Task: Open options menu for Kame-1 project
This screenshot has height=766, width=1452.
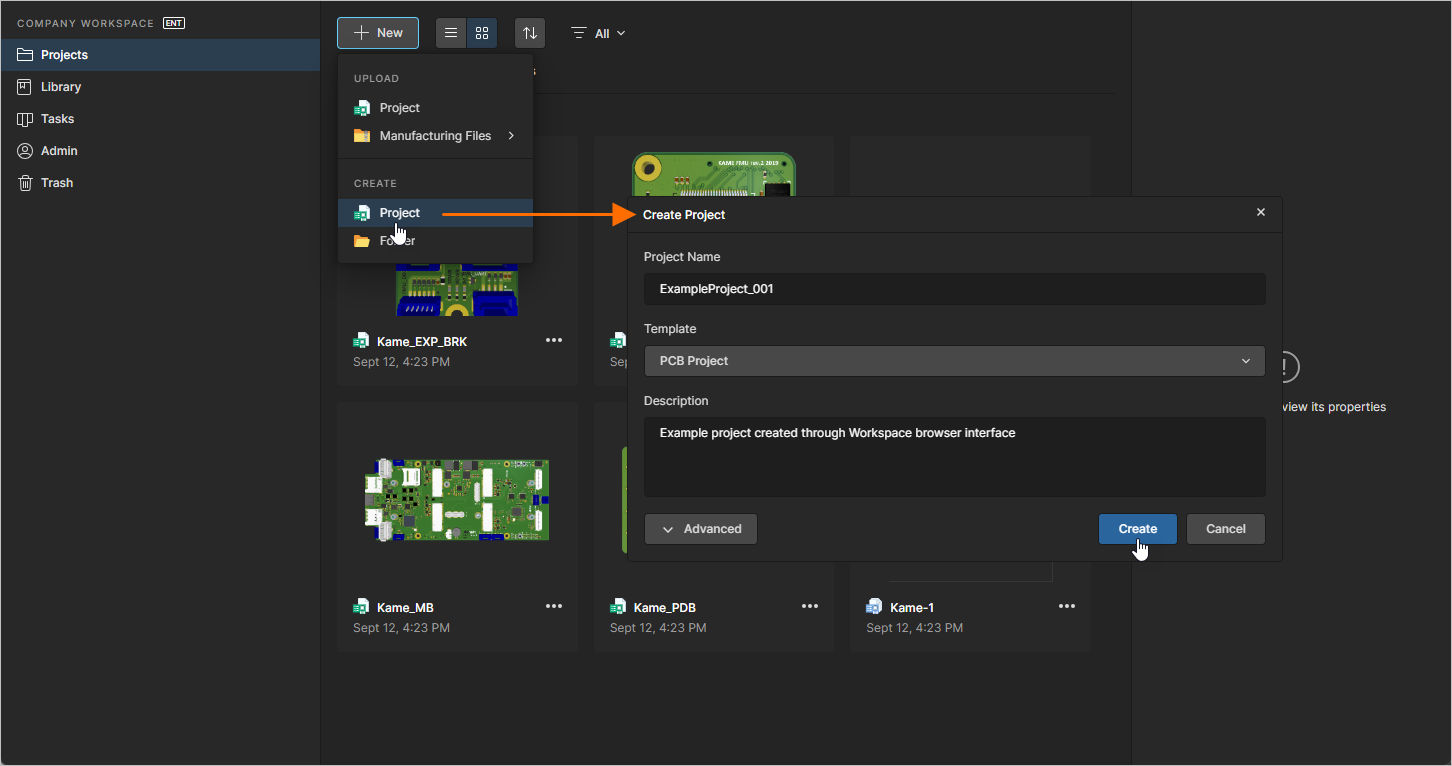Action: 1066,605
